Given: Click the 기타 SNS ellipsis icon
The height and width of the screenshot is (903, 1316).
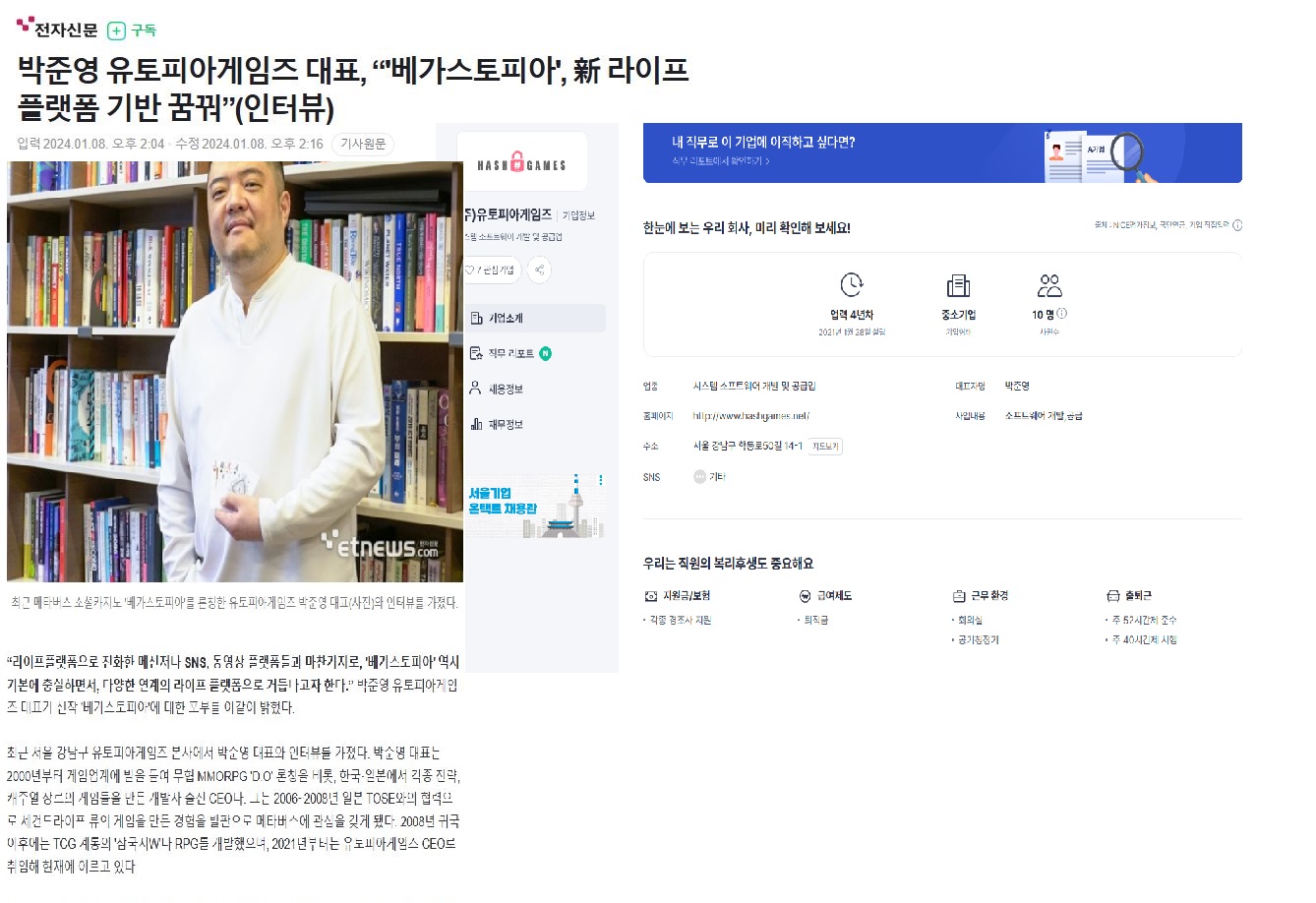Looking at the screenshot, I should click(x=700, y=477).
